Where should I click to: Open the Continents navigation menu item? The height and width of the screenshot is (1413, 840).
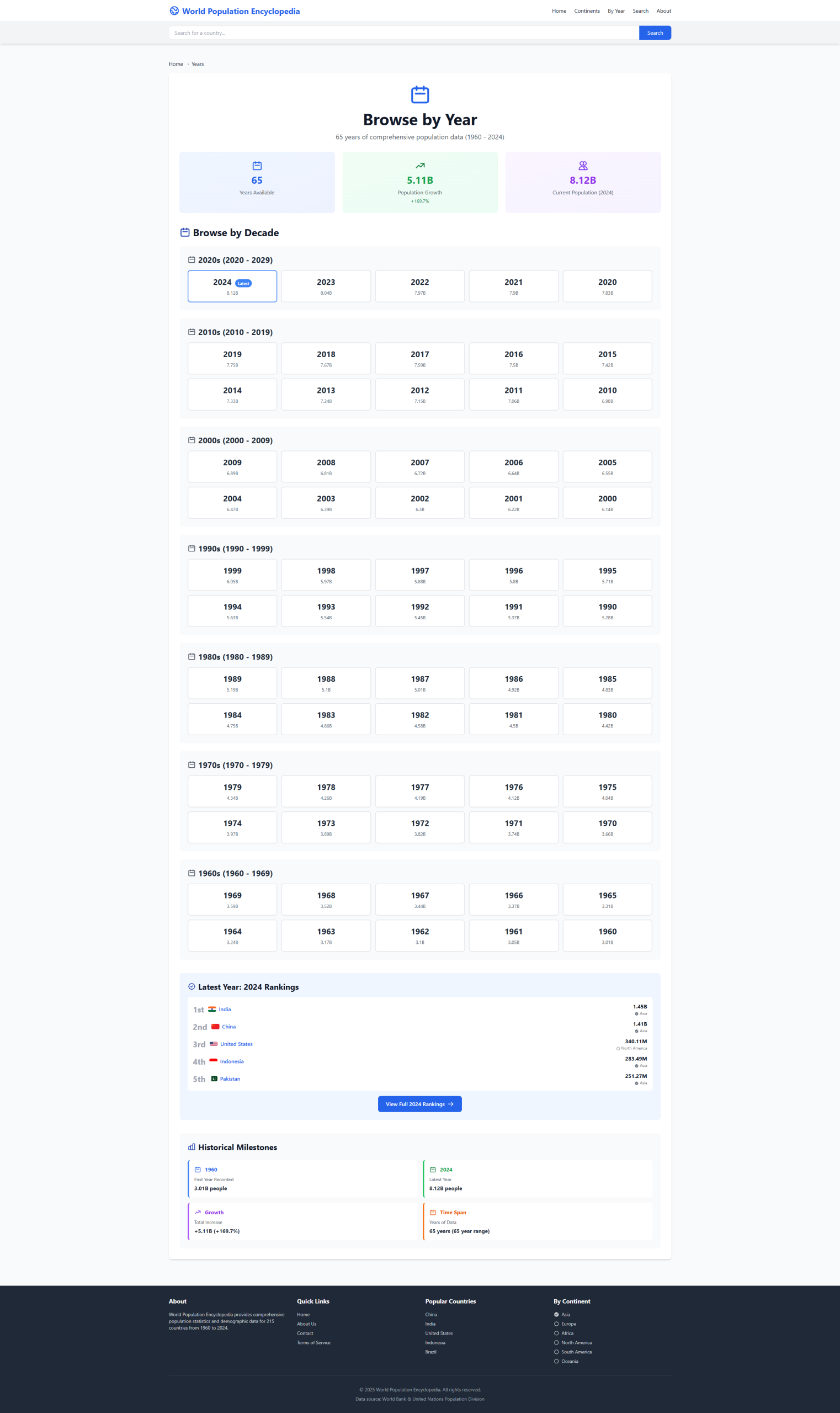coord(587,10)
